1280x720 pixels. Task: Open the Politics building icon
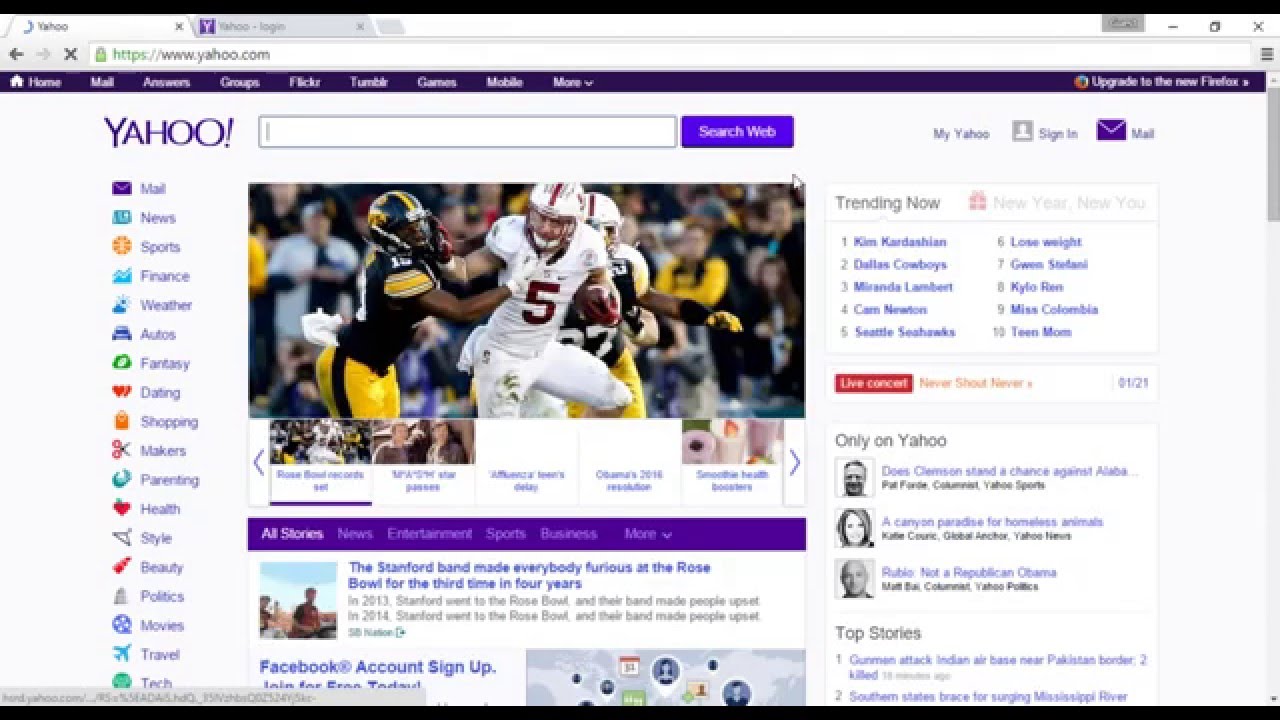[122, 596]
